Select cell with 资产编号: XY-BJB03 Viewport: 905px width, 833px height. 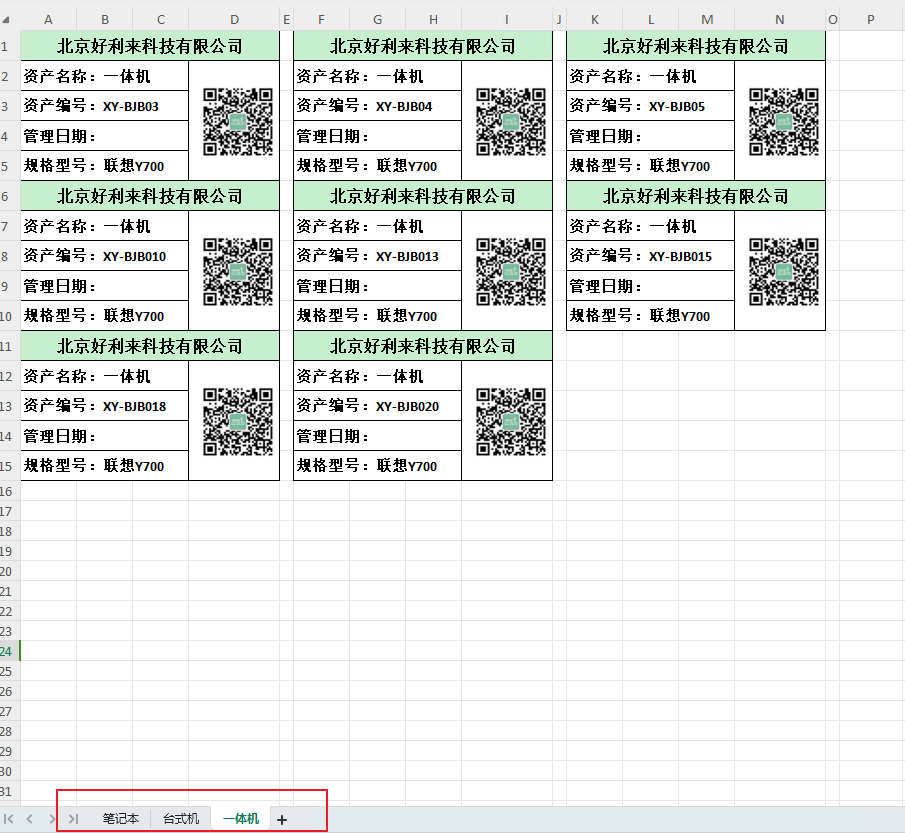104,106
